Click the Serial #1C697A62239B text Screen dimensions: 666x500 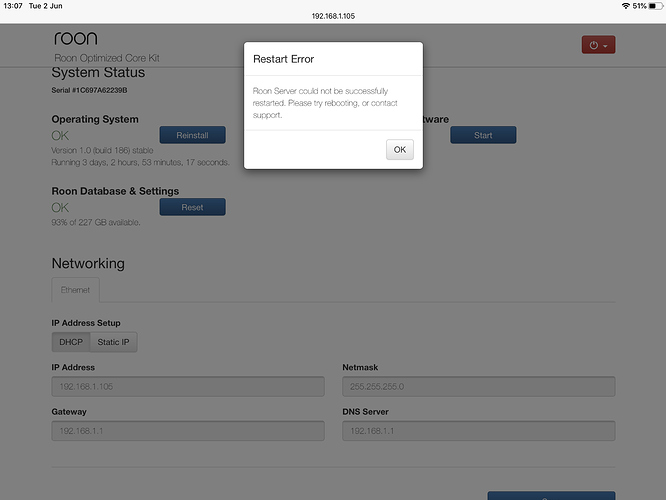click(89, 90)
